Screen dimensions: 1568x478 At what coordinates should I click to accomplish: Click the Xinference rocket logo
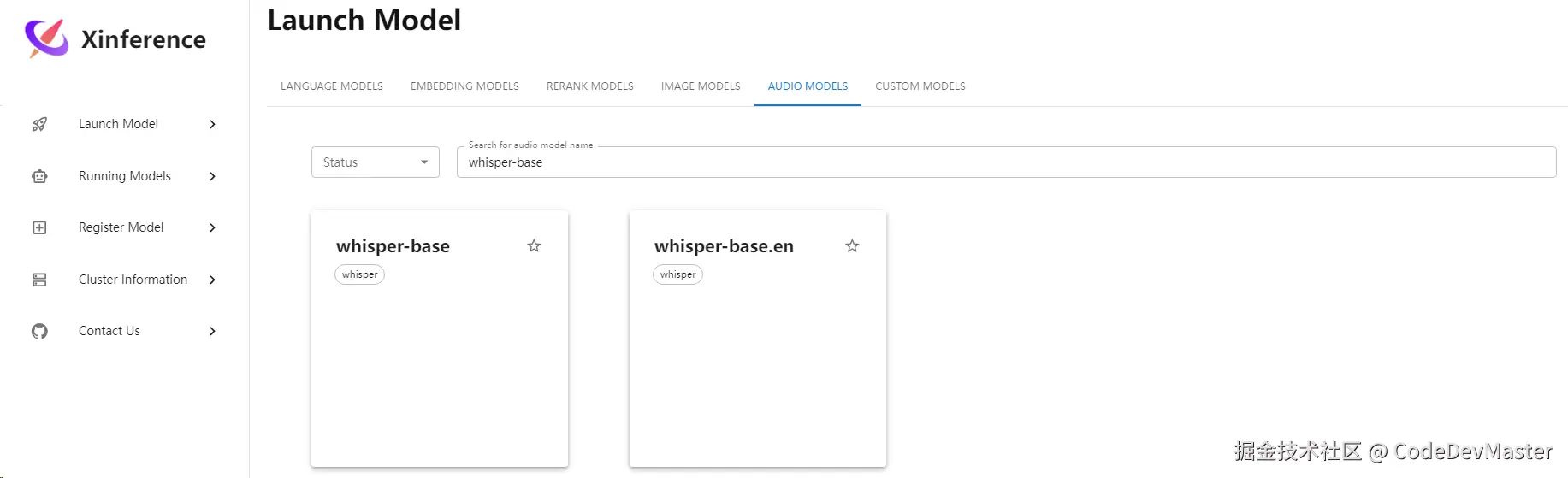[46, 38]
